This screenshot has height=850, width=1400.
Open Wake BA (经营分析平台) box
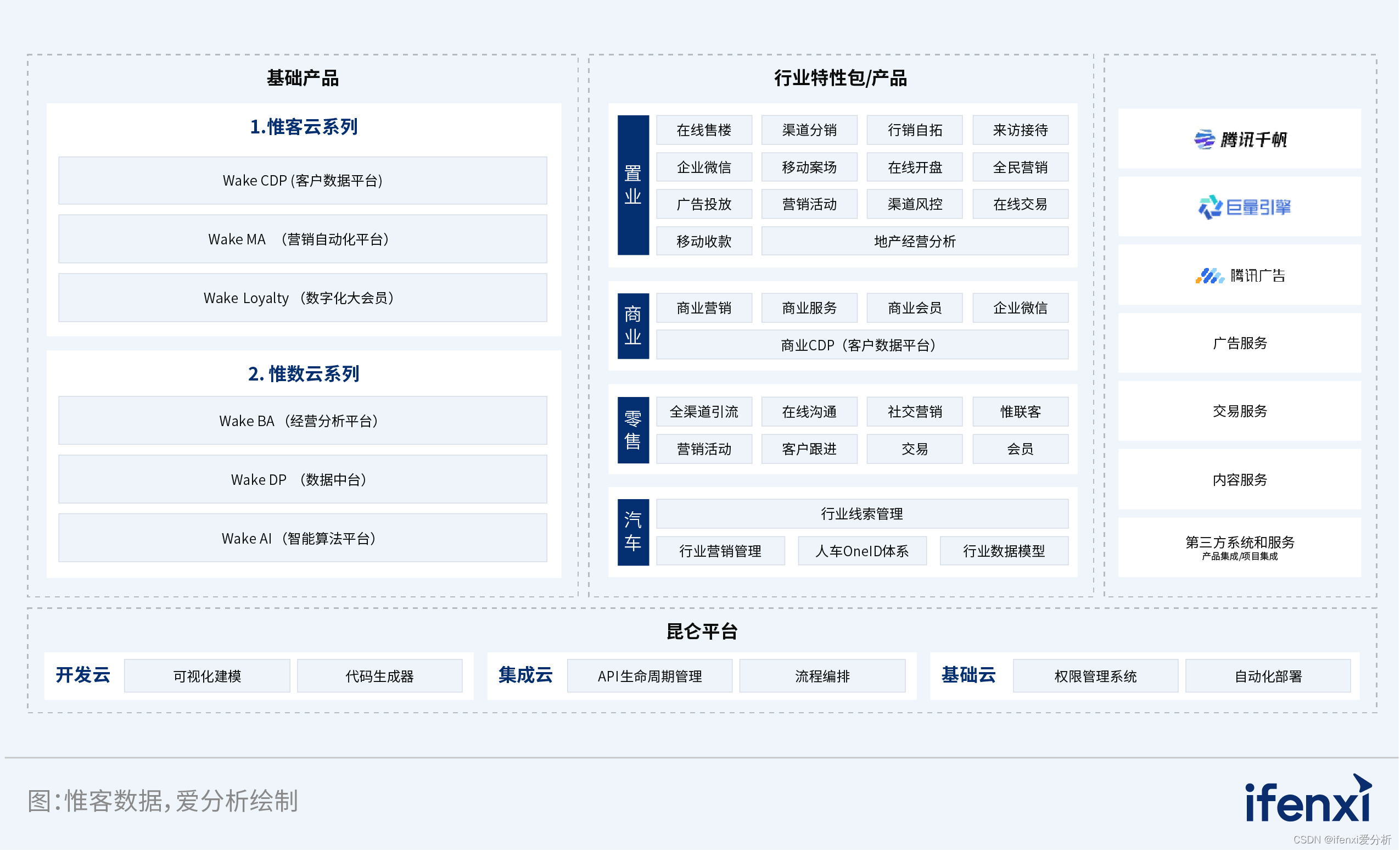pyautogui.click(x=303, y=421)
